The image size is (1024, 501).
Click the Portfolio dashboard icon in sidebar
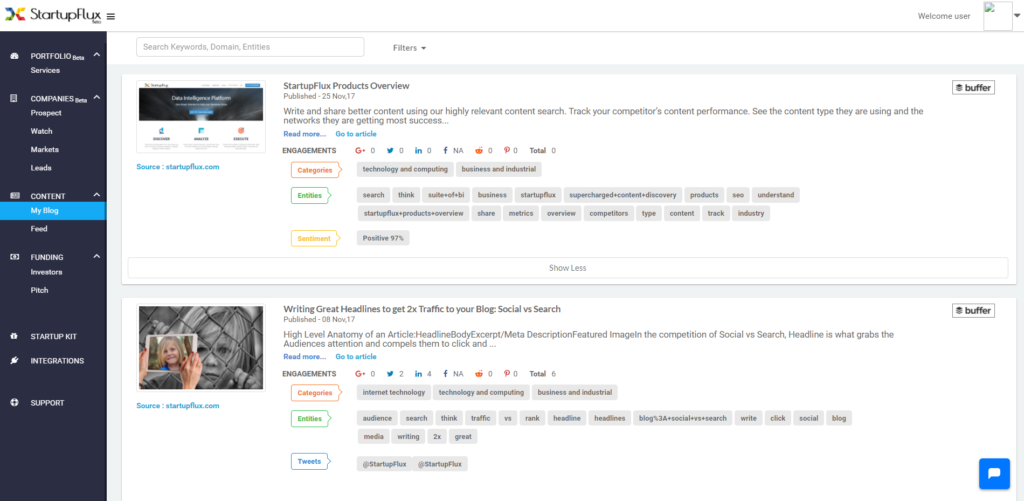[14, 56]
